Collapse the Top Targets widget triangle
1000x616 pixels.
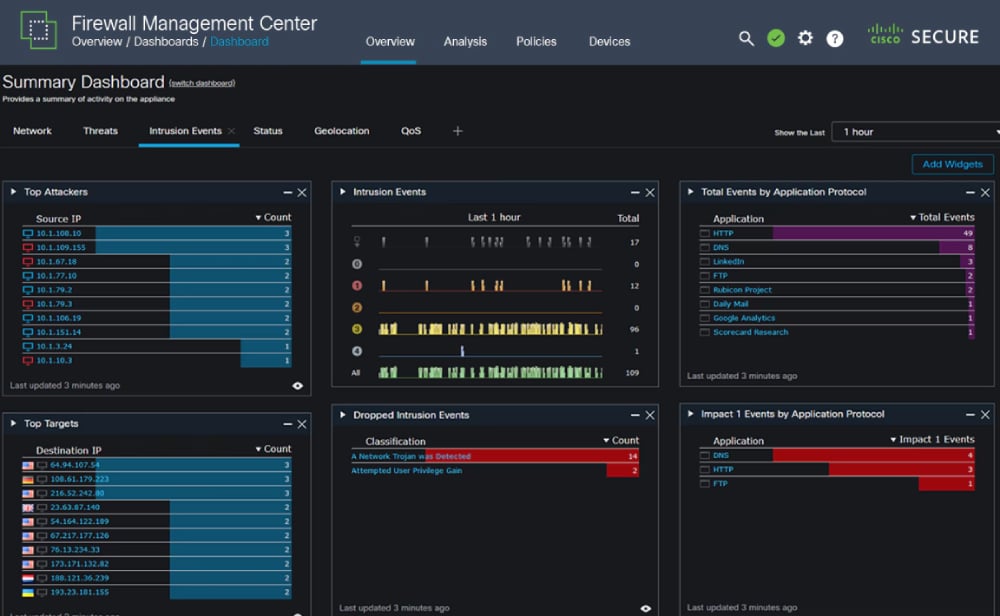pyautogui.click(x=13, y=424)
